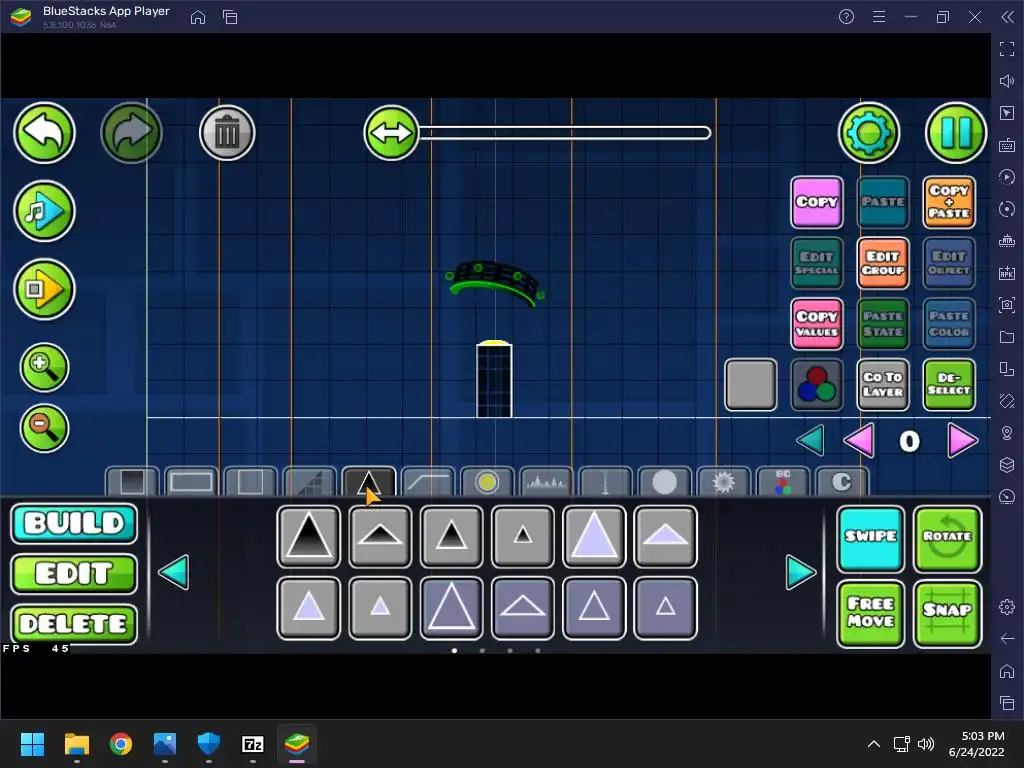Click the Copy Values button

coord(816,324)
